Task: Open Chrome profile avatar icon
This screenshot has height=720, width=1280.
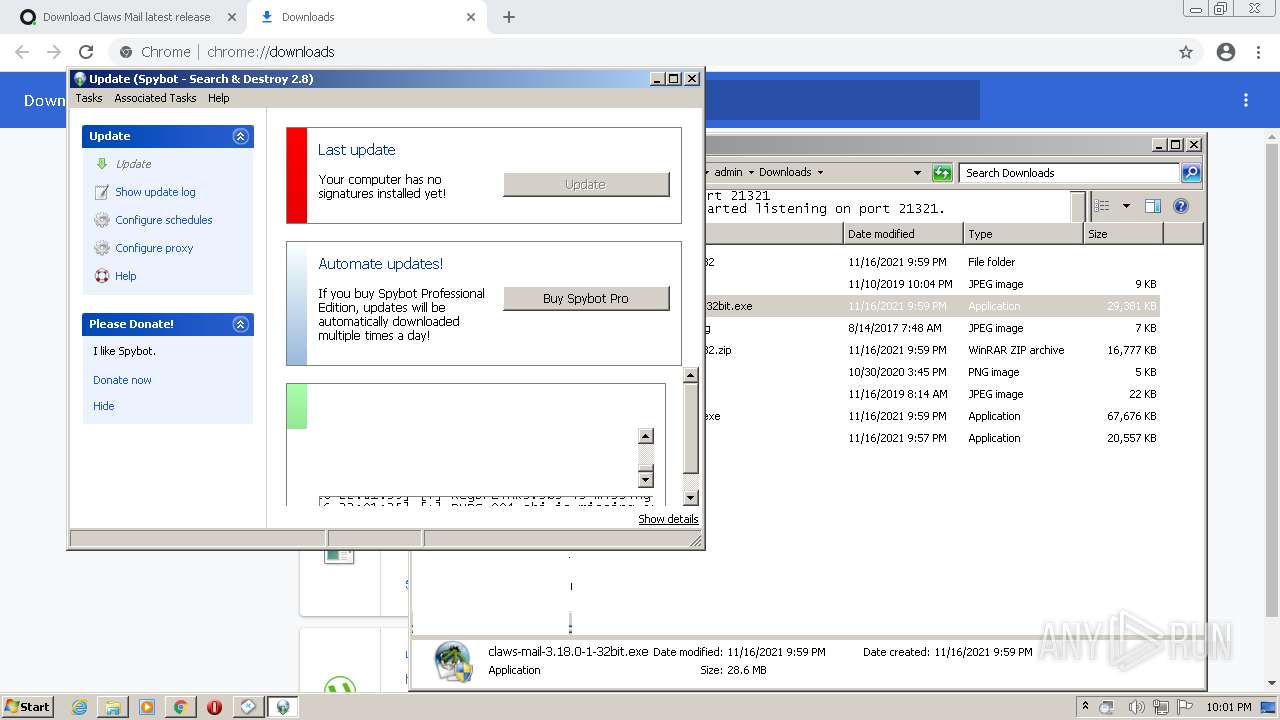Action: 1226,52
